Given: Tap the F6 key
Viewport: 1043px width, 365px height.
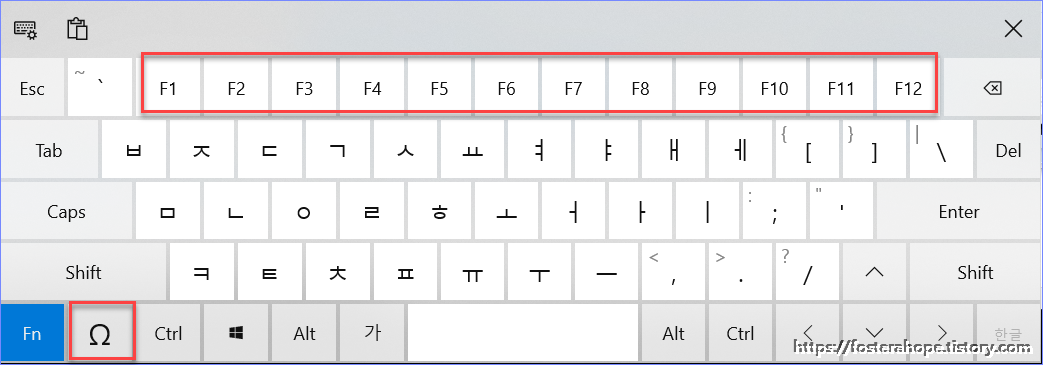Looking at the screenshot, I should (506, 88).
